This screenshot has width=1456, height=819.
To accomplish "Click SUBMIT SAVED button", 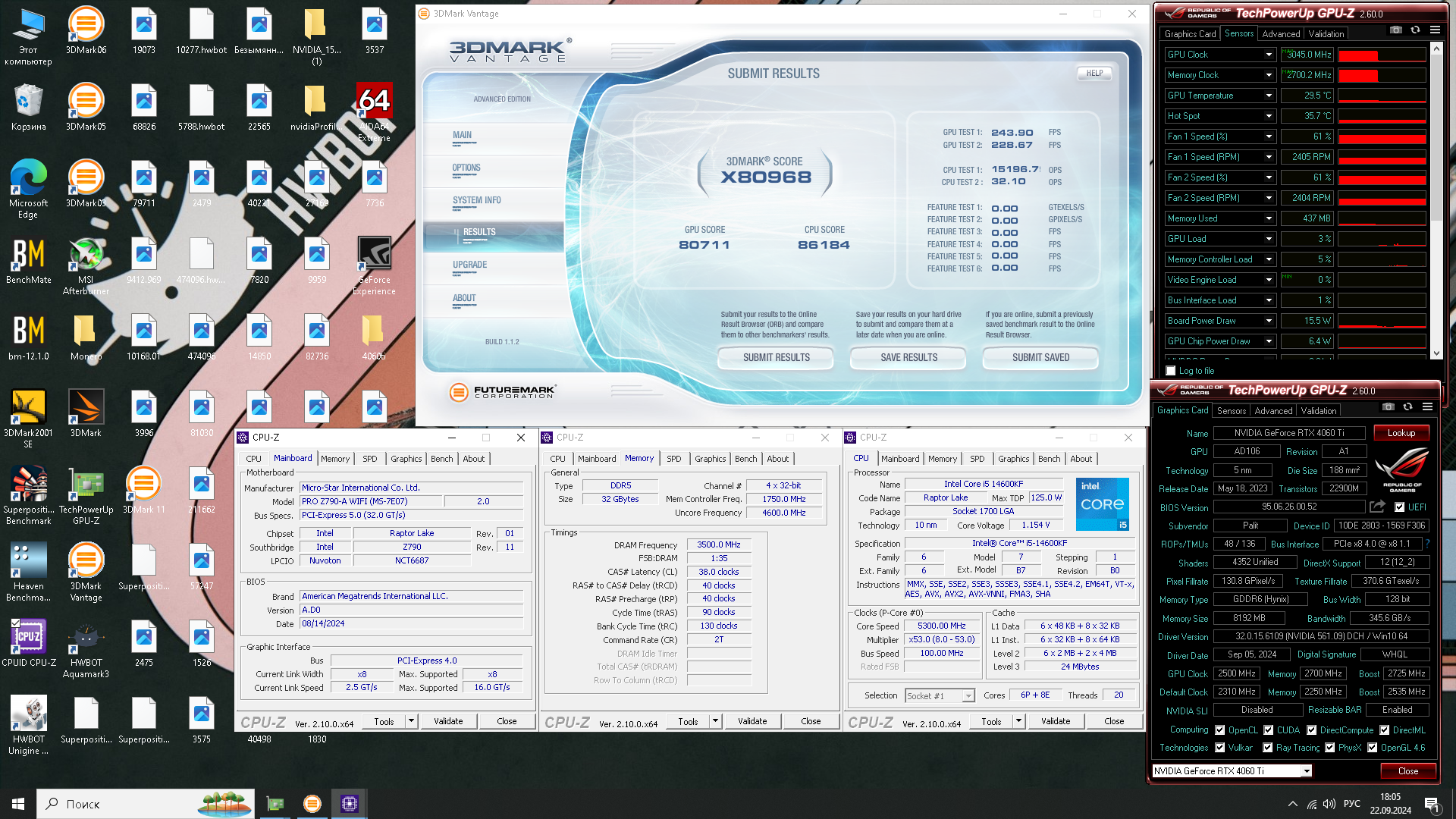I will (1040, 357).
